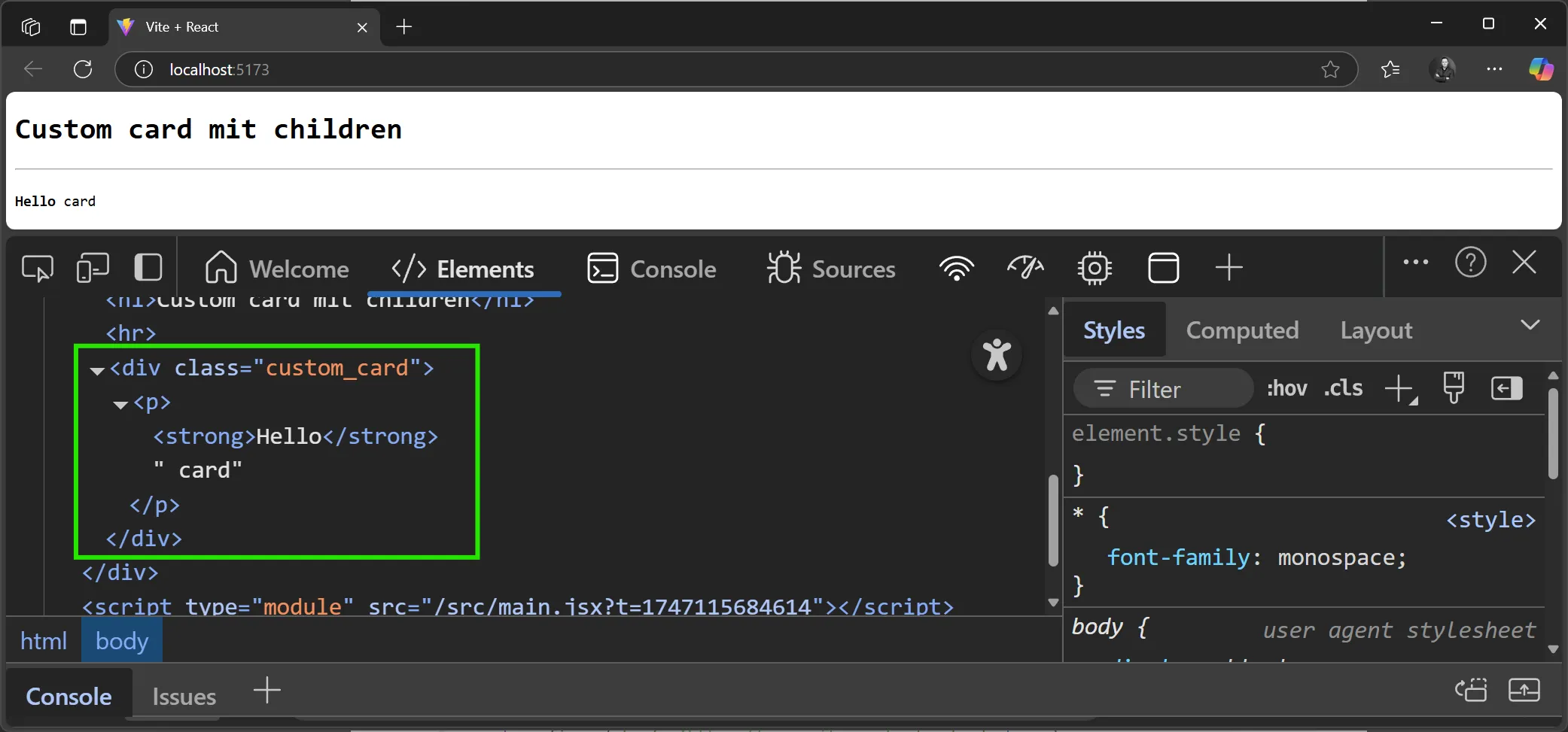Open the Memory tool chip icon
The height and width of the screenshot is (732, 1568).
pos(1095,268)
